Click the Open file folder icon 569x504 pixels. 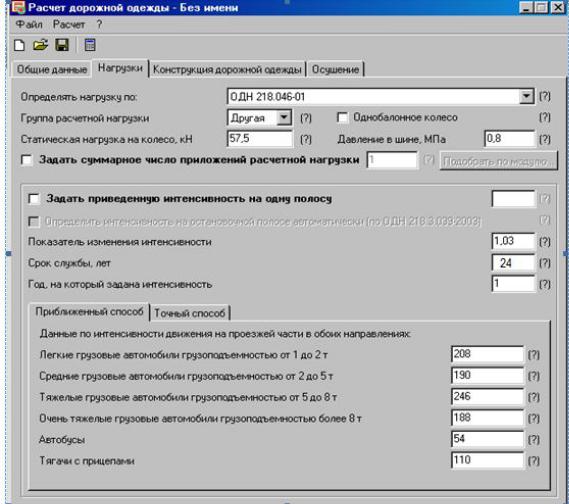click(40, 45)
